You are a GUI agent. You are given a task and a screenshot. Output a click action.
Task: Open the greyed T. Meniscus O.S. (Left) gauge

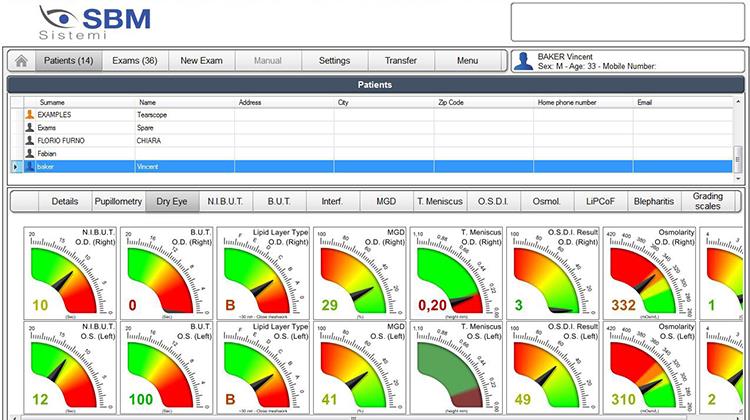point(456,367)
